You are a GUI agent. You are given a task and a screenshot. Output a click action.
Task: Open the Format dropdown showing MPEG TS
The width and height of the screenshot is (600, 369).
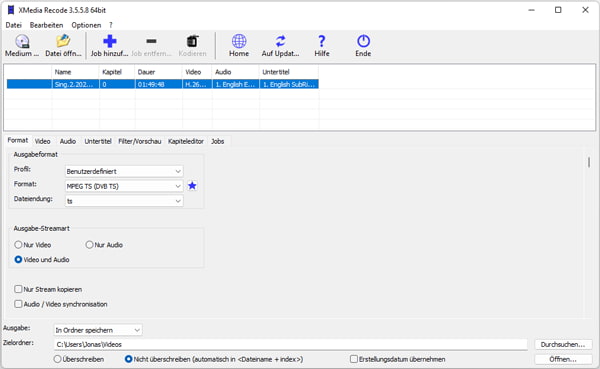coord(124,186)
